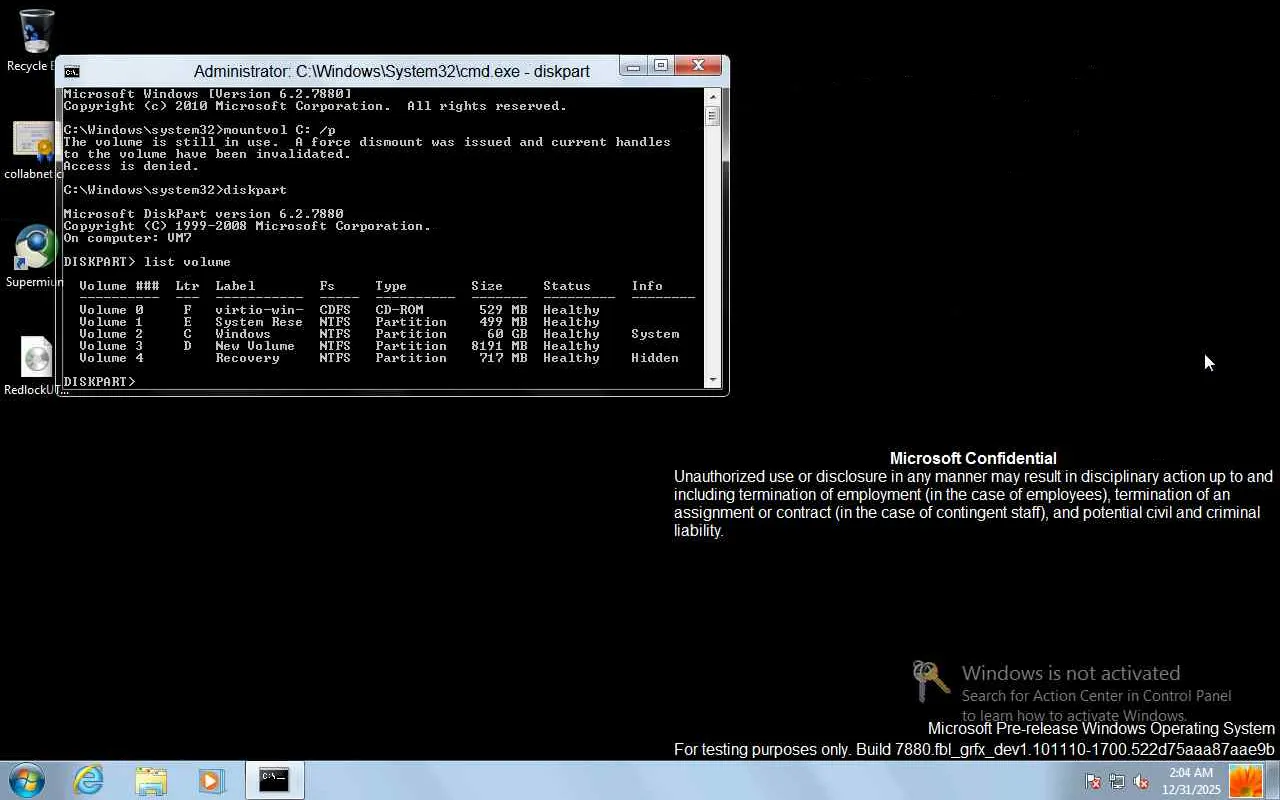The height and width of the screenshot is (800, 1280).
Task: Click the 'On computer: VM7' line
Action: coord(127,238)
